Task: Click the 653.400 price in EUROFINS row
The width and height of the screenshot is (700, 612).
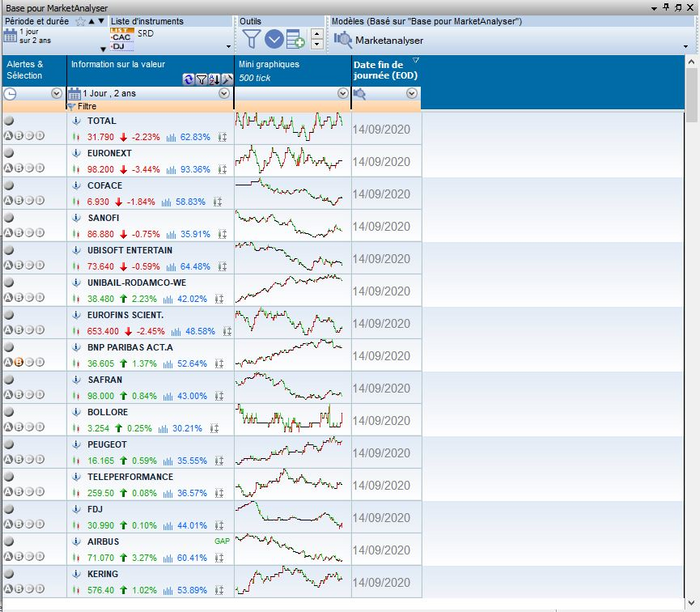Action: (x=103, y=331)
